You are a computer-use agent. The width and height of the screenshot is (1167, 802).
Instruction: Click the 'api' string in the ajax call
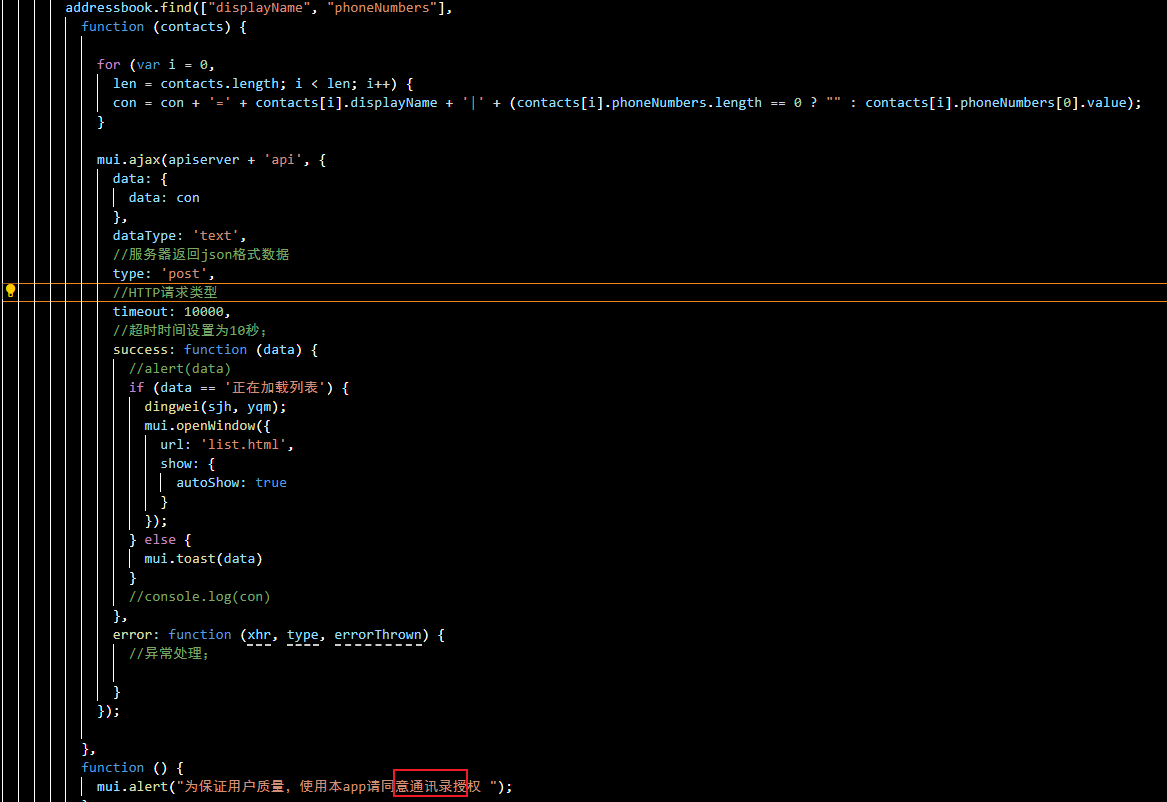click(283, 159)
